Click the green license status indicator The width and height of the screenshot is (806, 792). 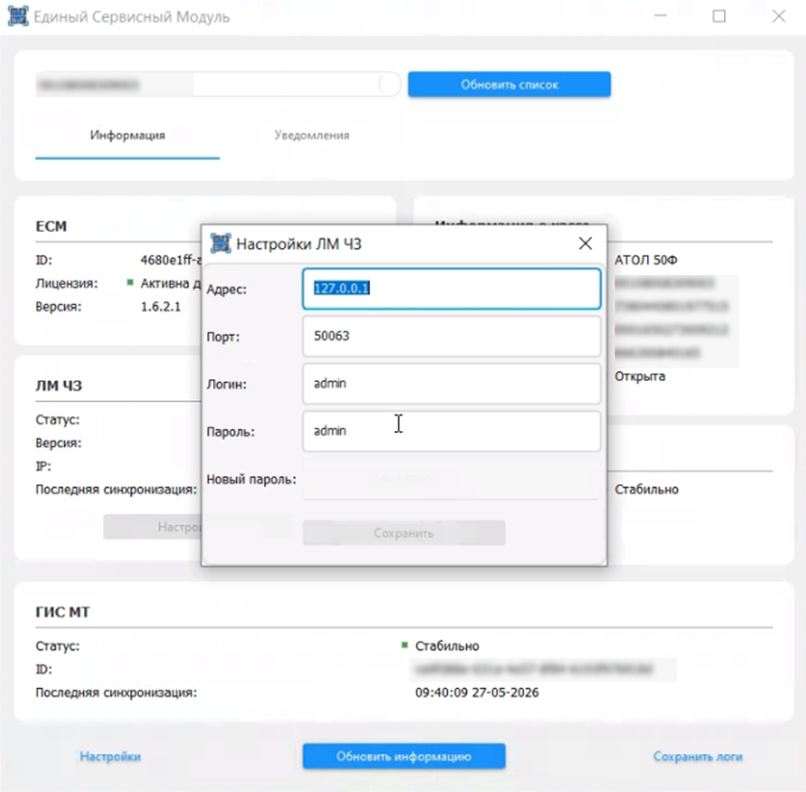coord(130,282)
